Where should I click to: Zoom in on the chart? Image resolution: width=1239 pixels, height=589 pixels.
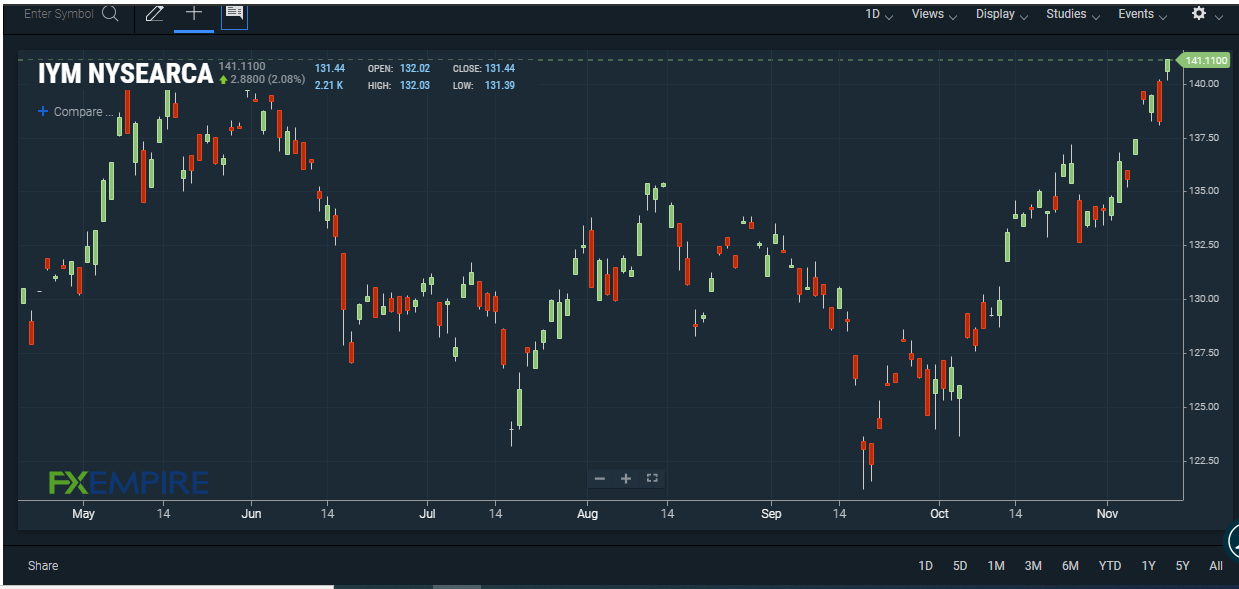625,478
